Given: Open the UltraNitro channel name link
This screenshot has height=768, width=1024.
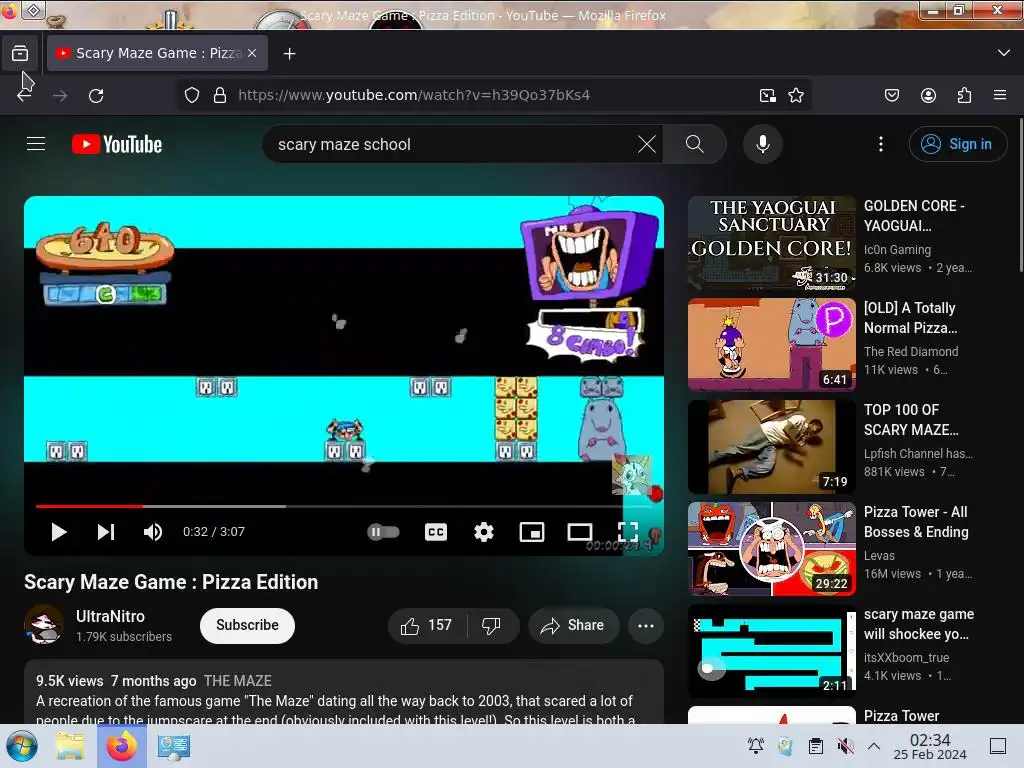Looking at the screenshot, I should click(110, 616).
